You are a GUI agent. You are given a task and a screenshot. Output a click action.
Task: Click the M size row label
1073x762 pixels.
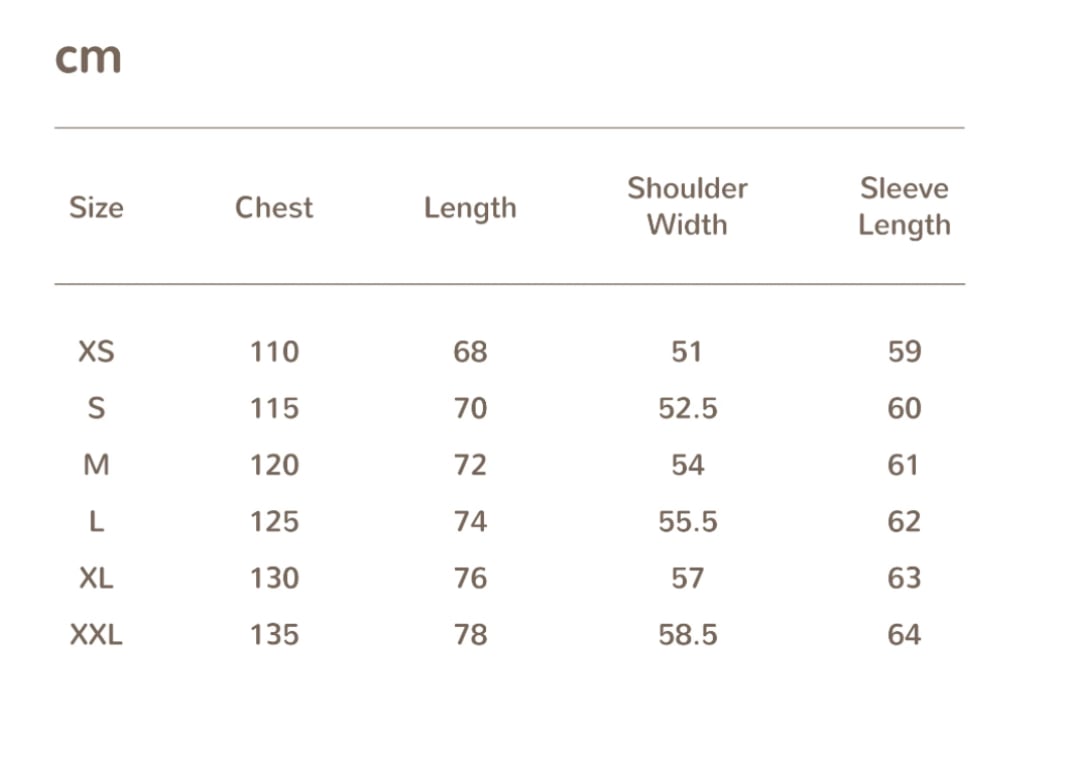96,465
